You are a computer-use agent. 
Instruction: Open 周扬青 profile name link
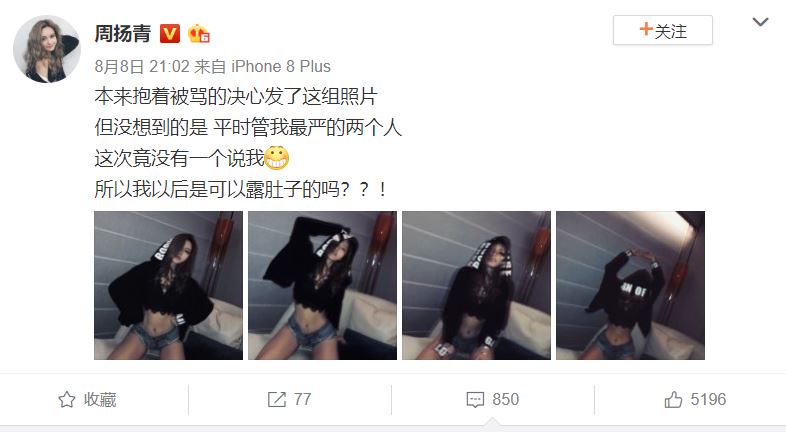(x=123, y=34)
